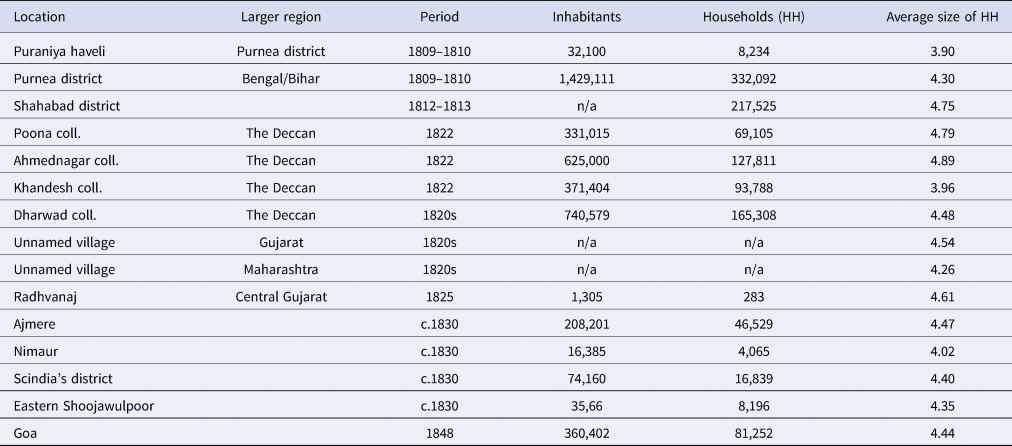Click the Average size of HH header
Image resolution: width=1012 pixels, height=446 pixels.
point(942,17)
